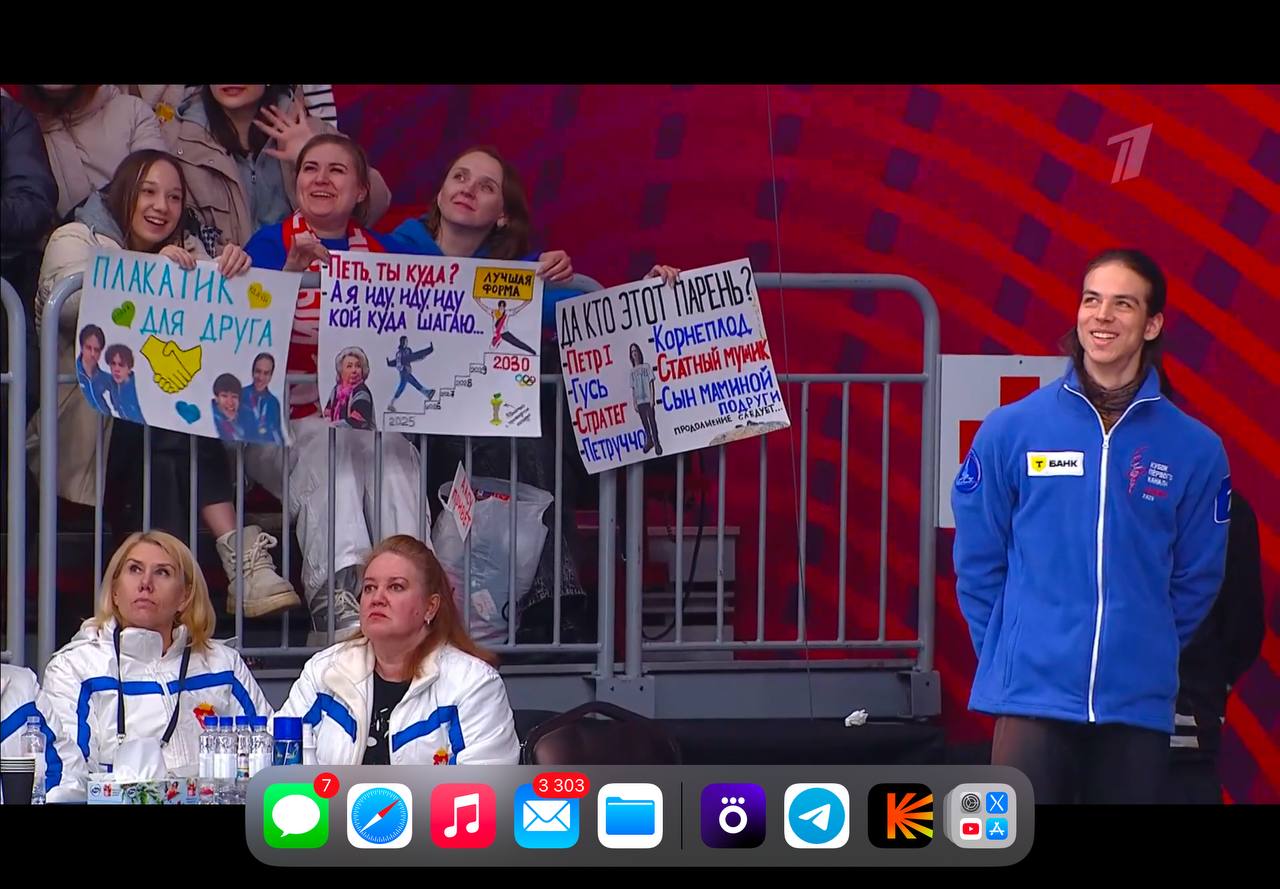1280x889 pixels.
Task: Tap the red 7 badge on Messages
Action: (325, 785)
